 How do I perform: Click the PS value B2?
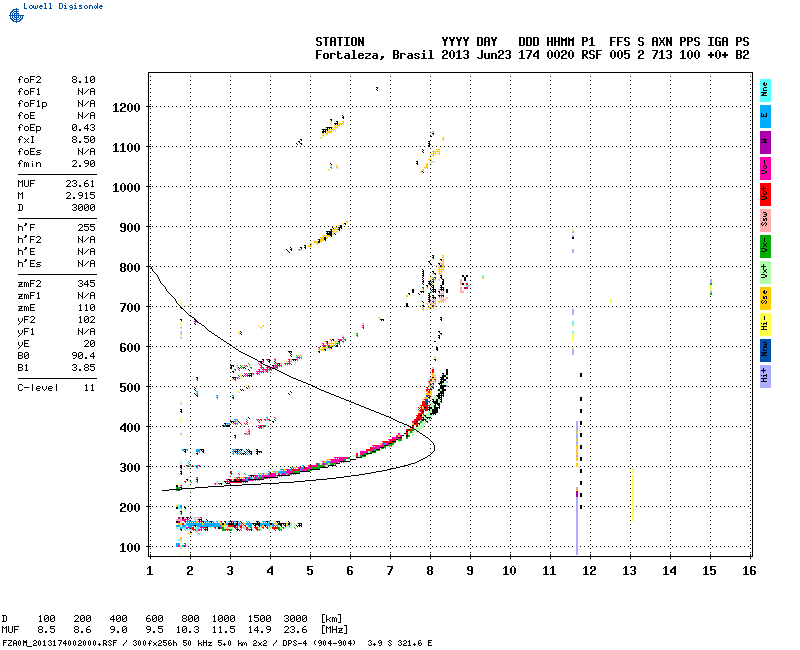742,55
